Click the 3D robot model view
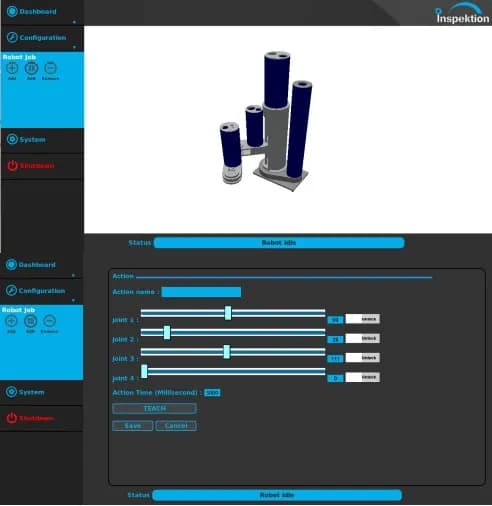Screen dimensions: 492x506 266,122
